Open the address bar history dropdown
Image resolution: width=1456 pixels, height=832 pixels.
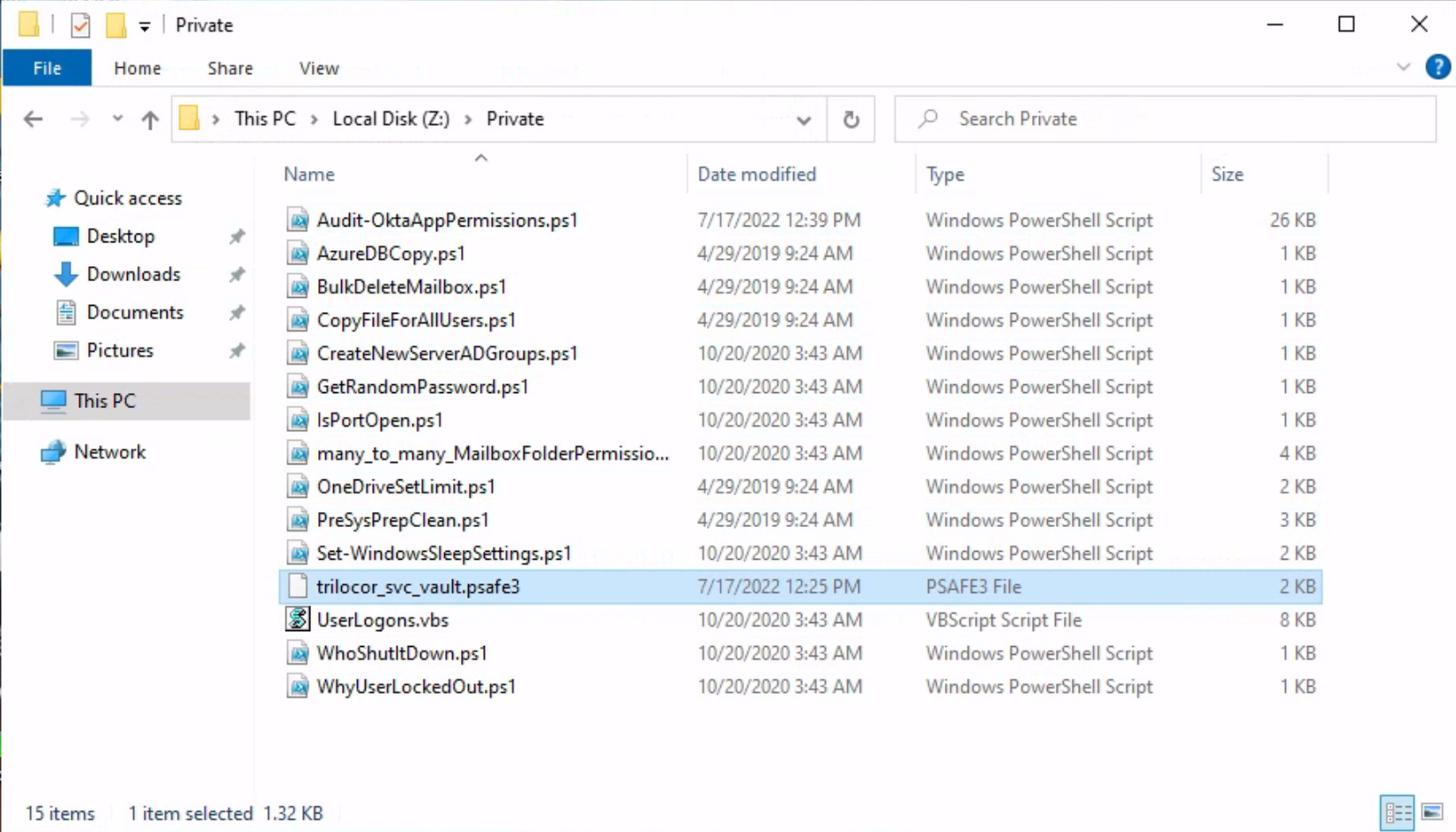tap(804, 120)
